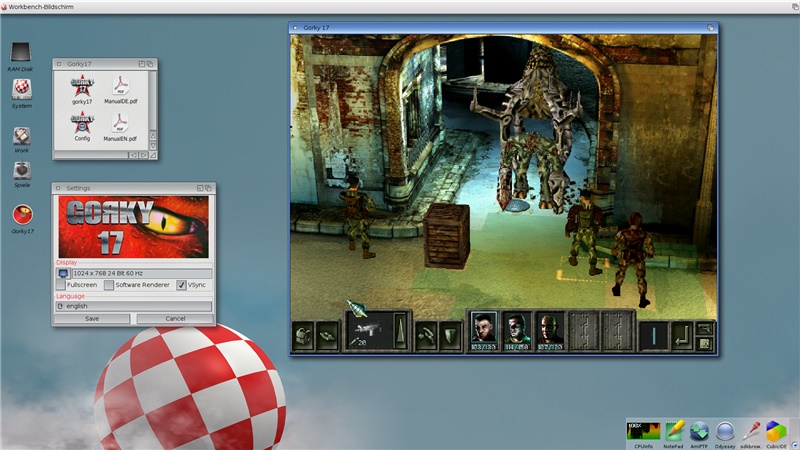Toggle the Gorky 17 game window depth gadget

click(711, 28)
